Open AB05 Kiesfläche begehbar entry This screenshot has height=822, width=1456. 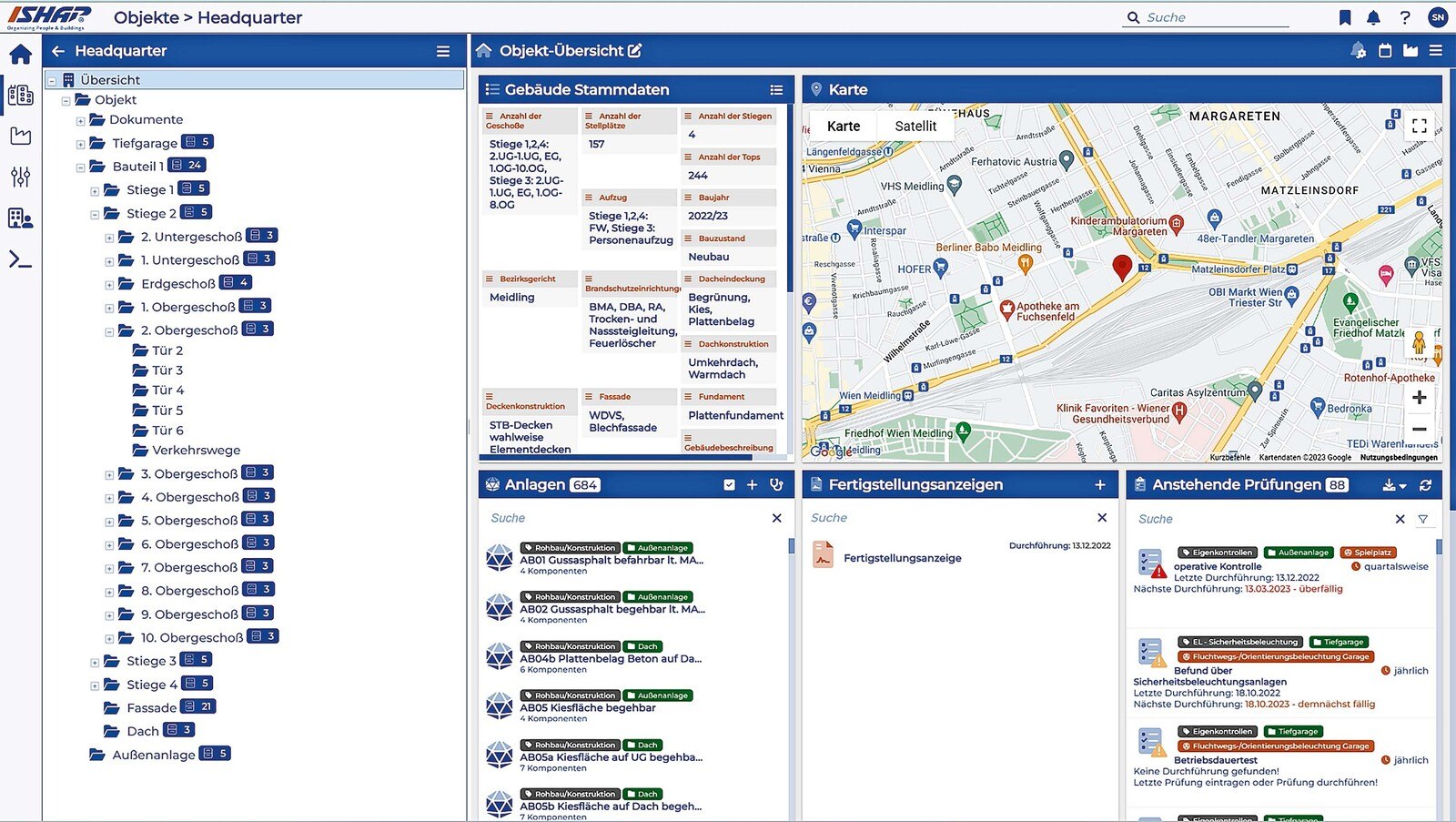[588, 707]
